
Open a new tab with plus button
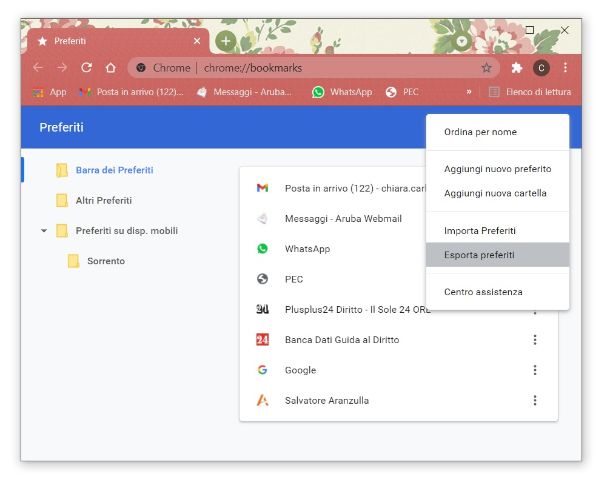click(x=226, y=41)
